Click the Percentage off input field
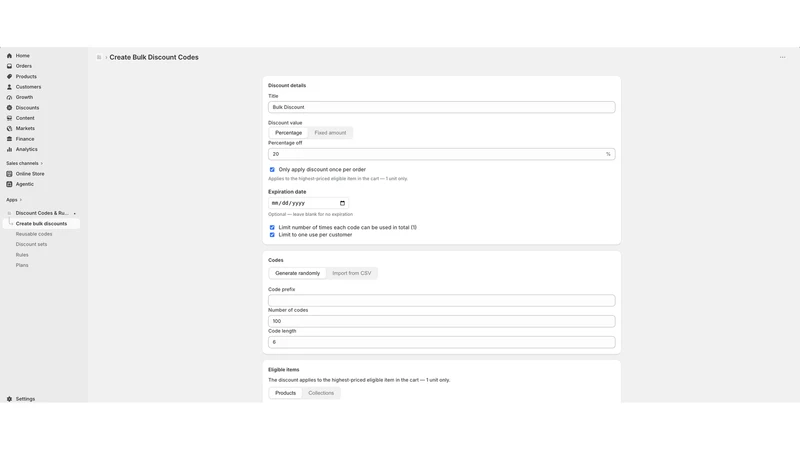This screenshot has height=450, width=800. tap(441, 154)
